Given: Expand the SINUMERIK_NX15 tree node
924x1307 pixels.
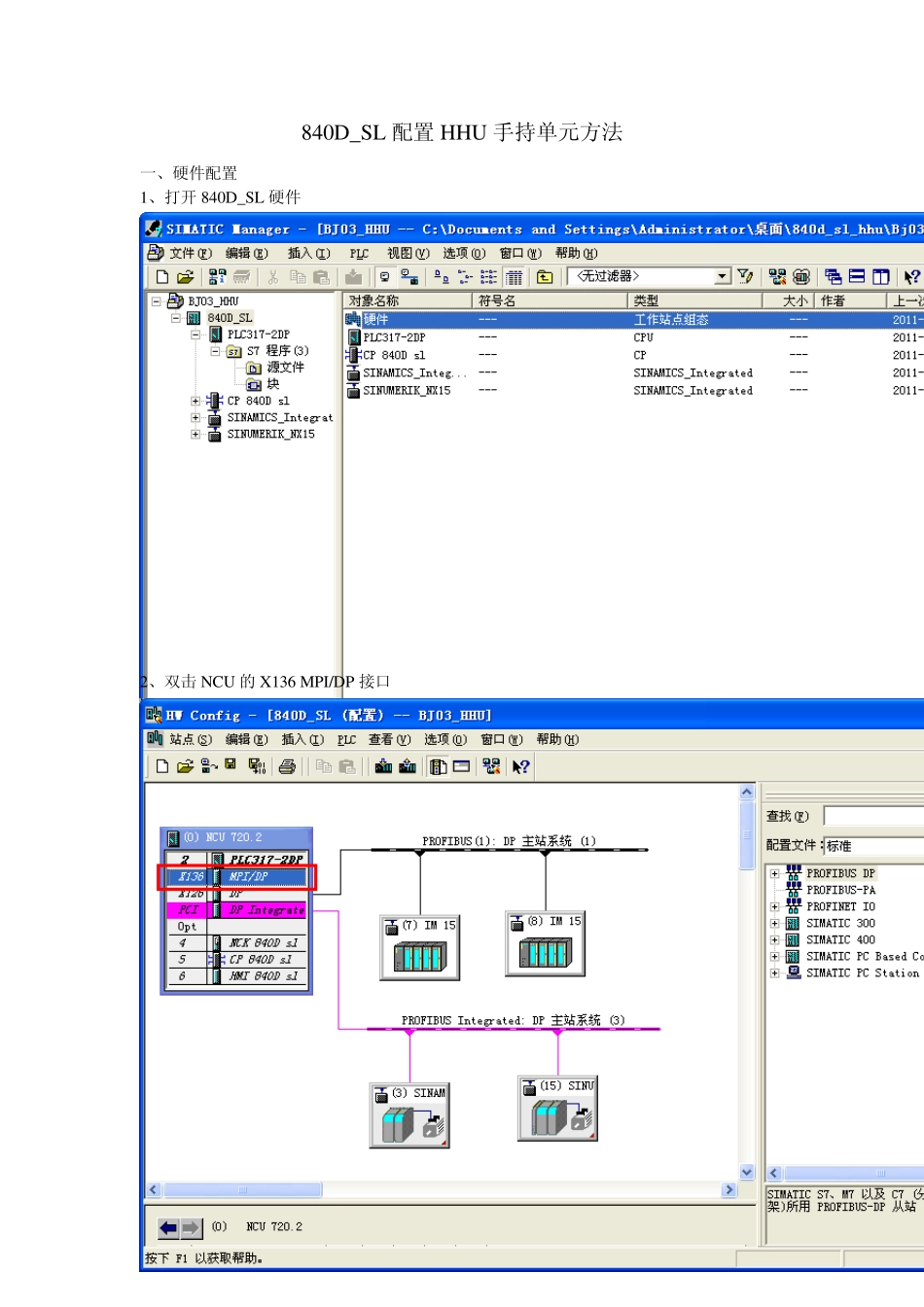Looking at the screenshot, I should [195, 435].
